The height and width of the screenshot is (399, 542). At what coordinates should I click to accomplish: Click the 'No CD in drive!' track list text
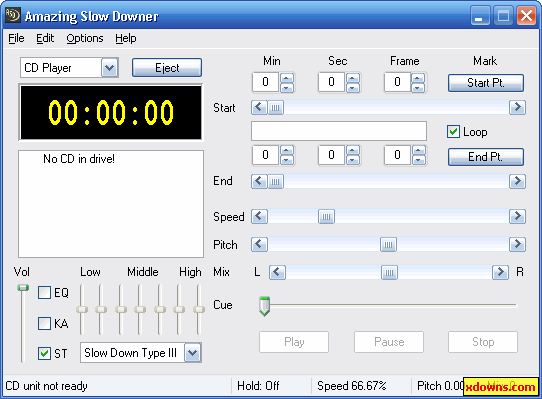click(x=79, y=159)
